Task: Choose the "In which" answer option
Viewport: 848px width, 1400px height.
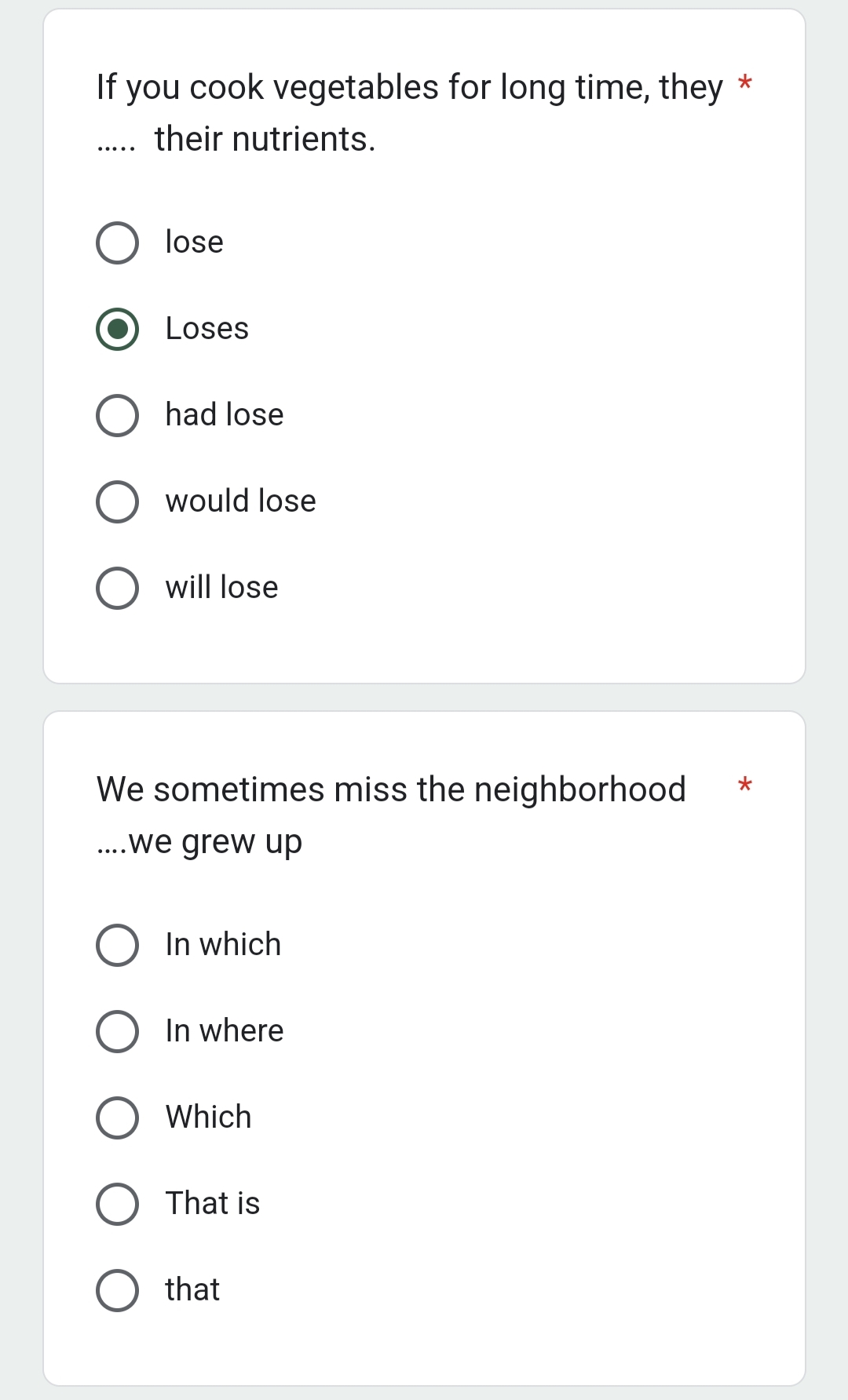Action: pos(118,945)
